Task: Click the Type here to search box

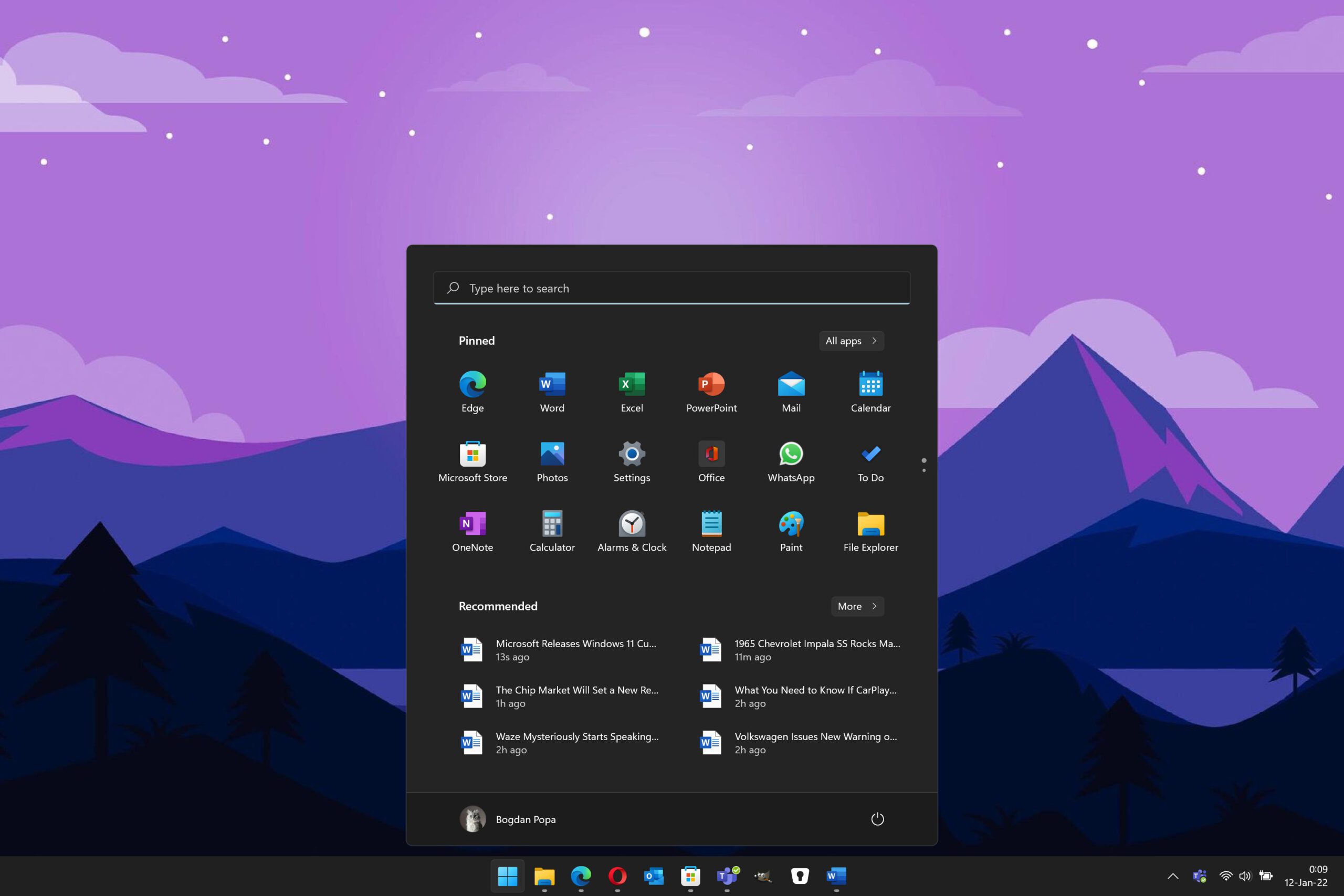Action: 671,288
